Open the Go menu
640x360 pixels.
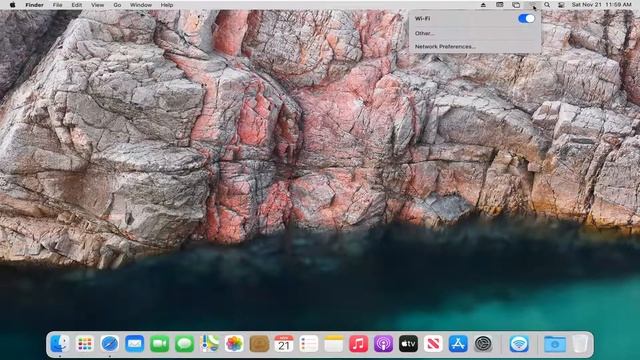pos(117,5)
